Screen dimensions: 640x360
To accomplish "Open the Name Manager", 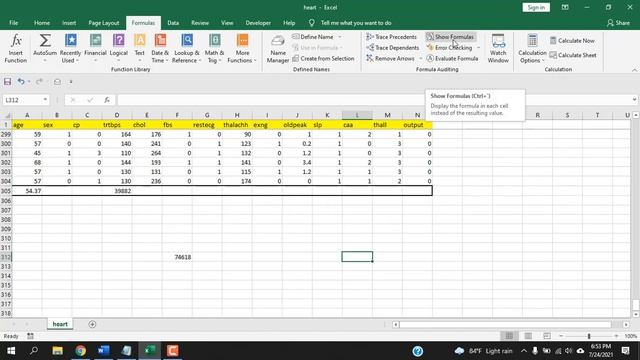I will pyautogui.click(x=278, y=49).
